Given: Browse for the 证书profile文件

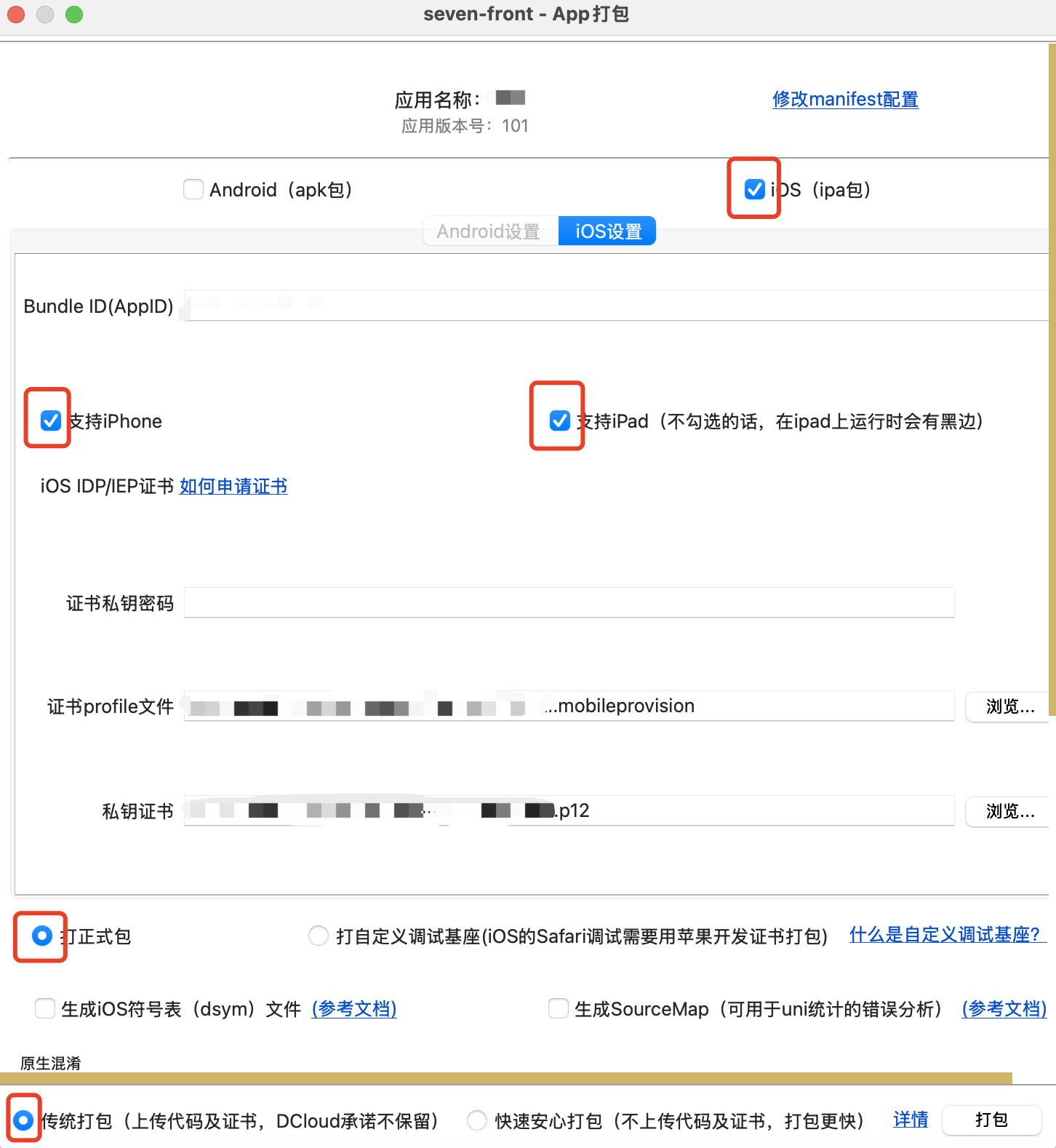Looking at the screenshot, I should click(1009, 706).
